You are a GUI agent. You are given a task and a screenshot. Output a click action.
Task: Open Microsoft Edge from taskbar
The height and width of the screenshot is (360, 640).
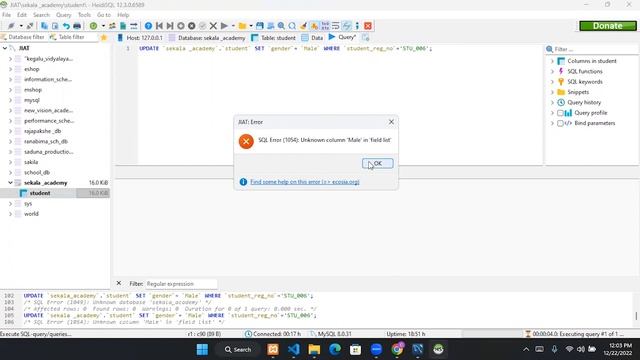(x=335, y=349)
